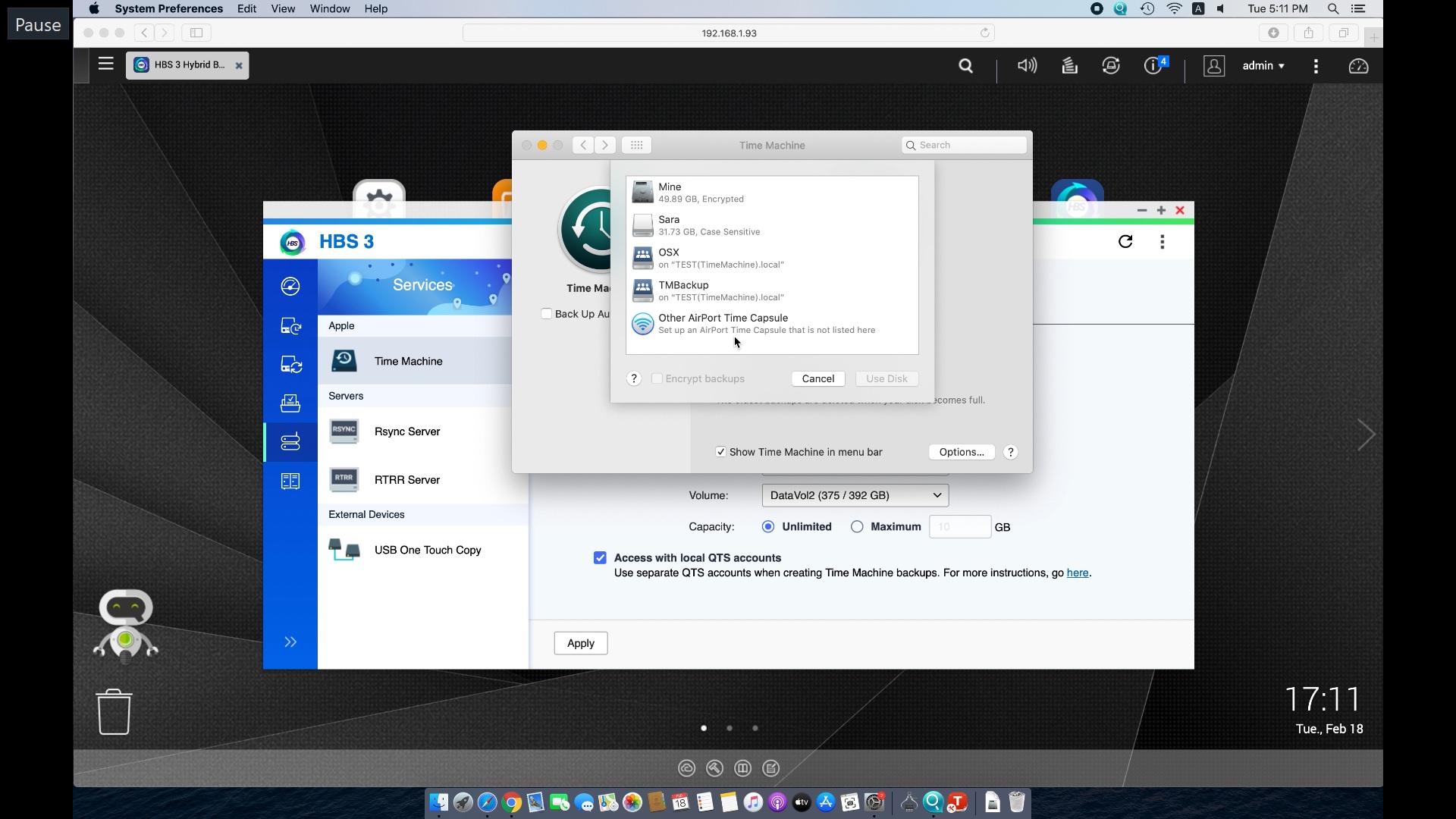Switch to the HBS 3 Hybrid B... taskbar tab
Viewport: 1456px width, 819px height.
tap(187, 65)
